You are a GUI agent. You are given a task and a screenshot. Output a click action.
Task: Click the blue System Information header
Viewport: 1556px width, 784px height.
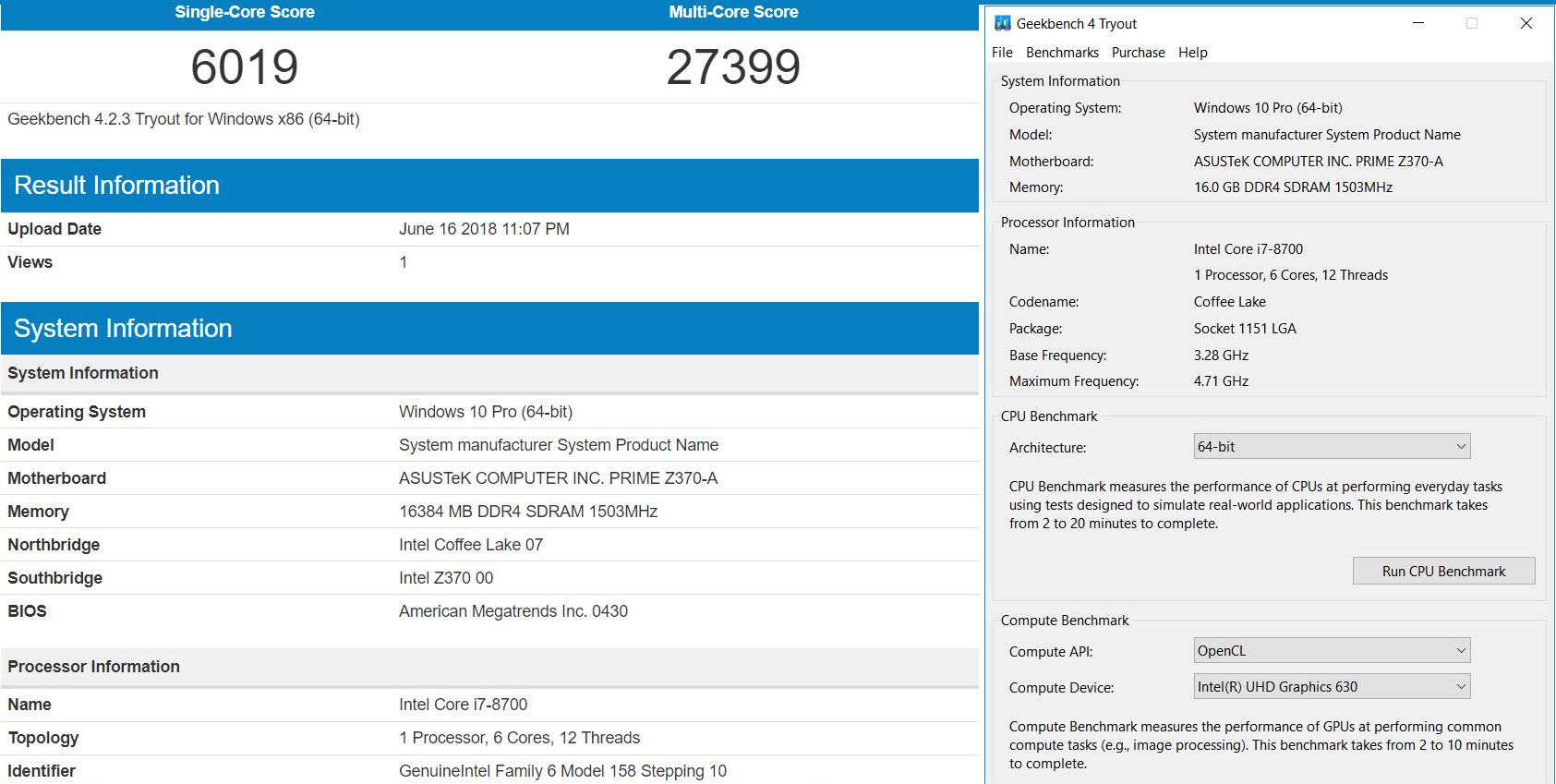489,329
